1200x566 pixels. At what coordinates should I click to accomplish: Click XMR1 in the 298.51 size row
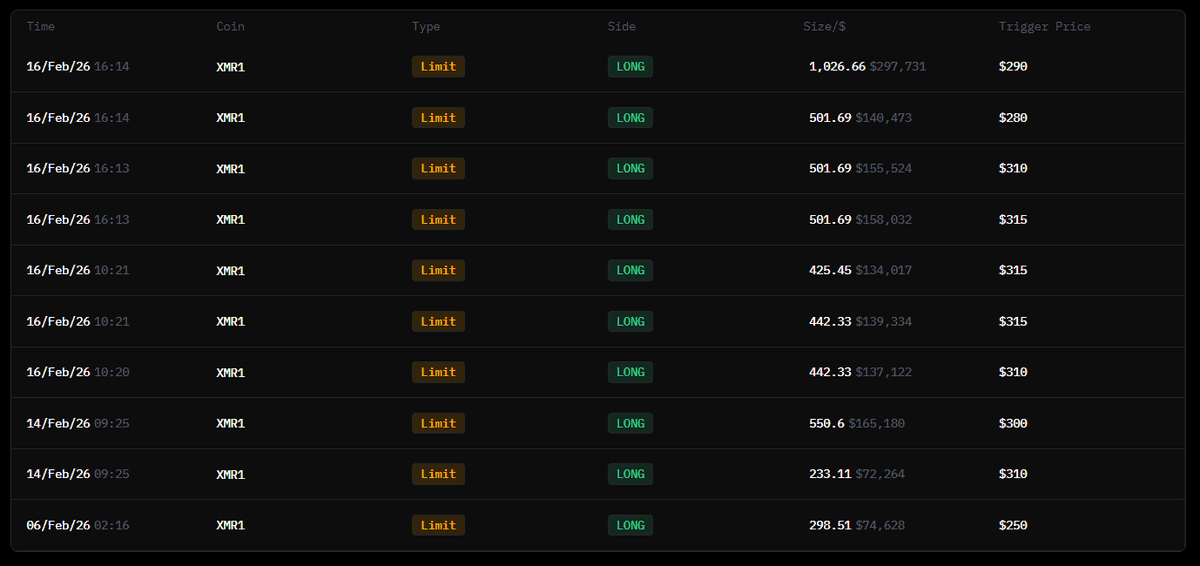coord(230,525)
